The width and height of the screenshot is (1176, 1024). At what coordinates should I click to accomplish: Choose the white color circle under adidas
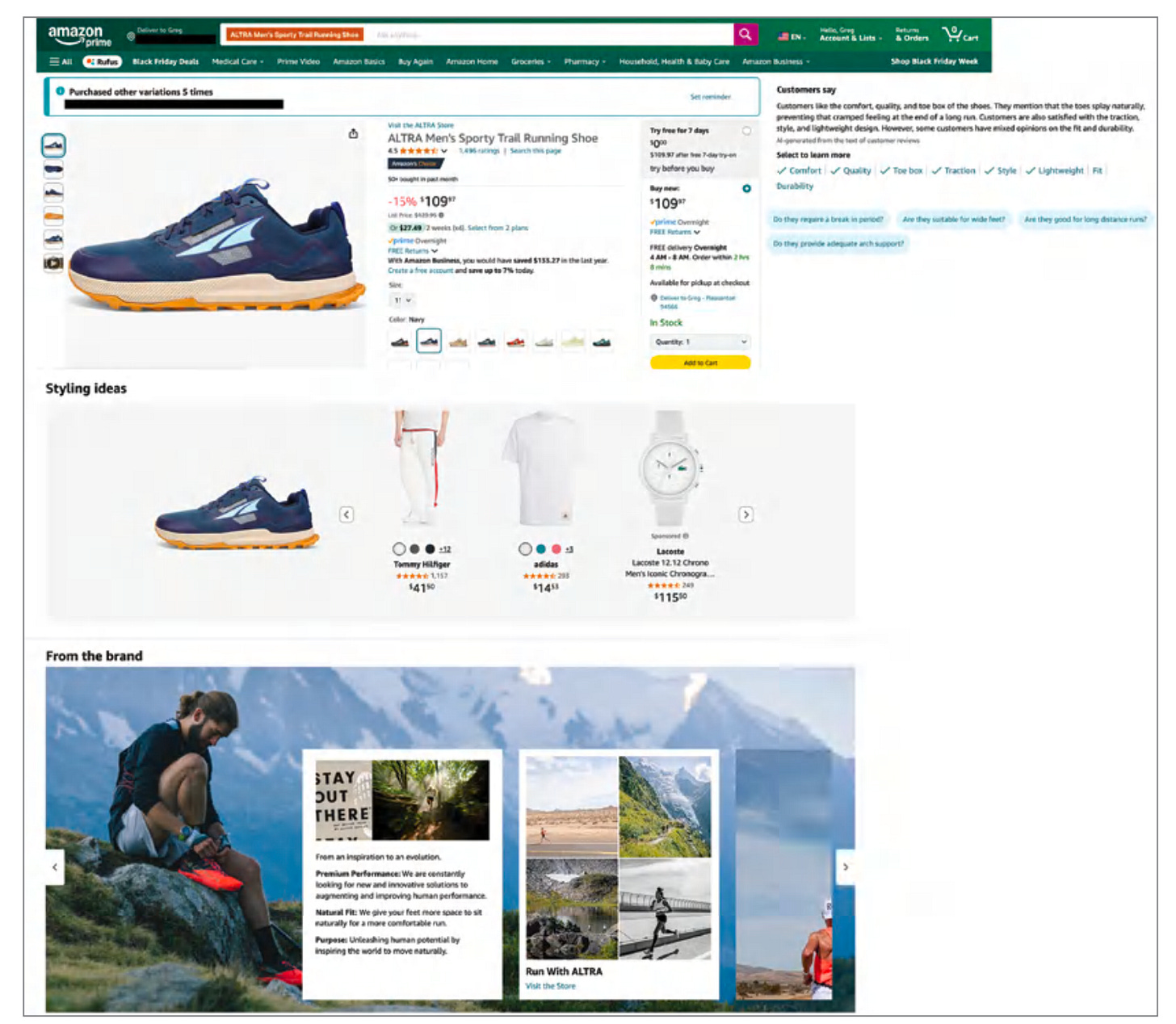pos(525,549)
